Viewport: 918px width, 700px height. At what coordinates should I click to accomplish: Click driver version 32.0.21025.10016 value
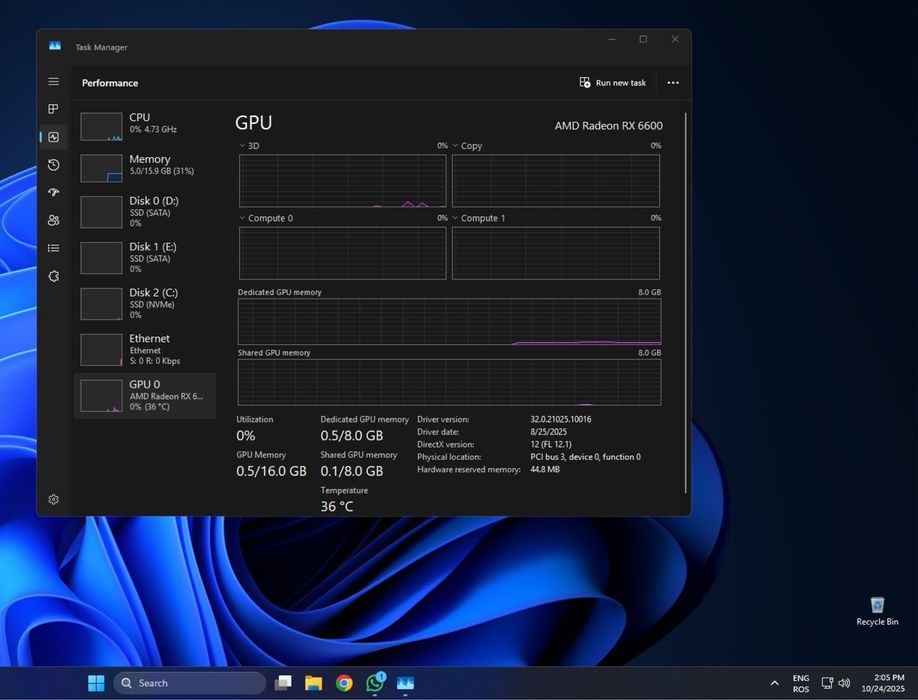(560, 420)
